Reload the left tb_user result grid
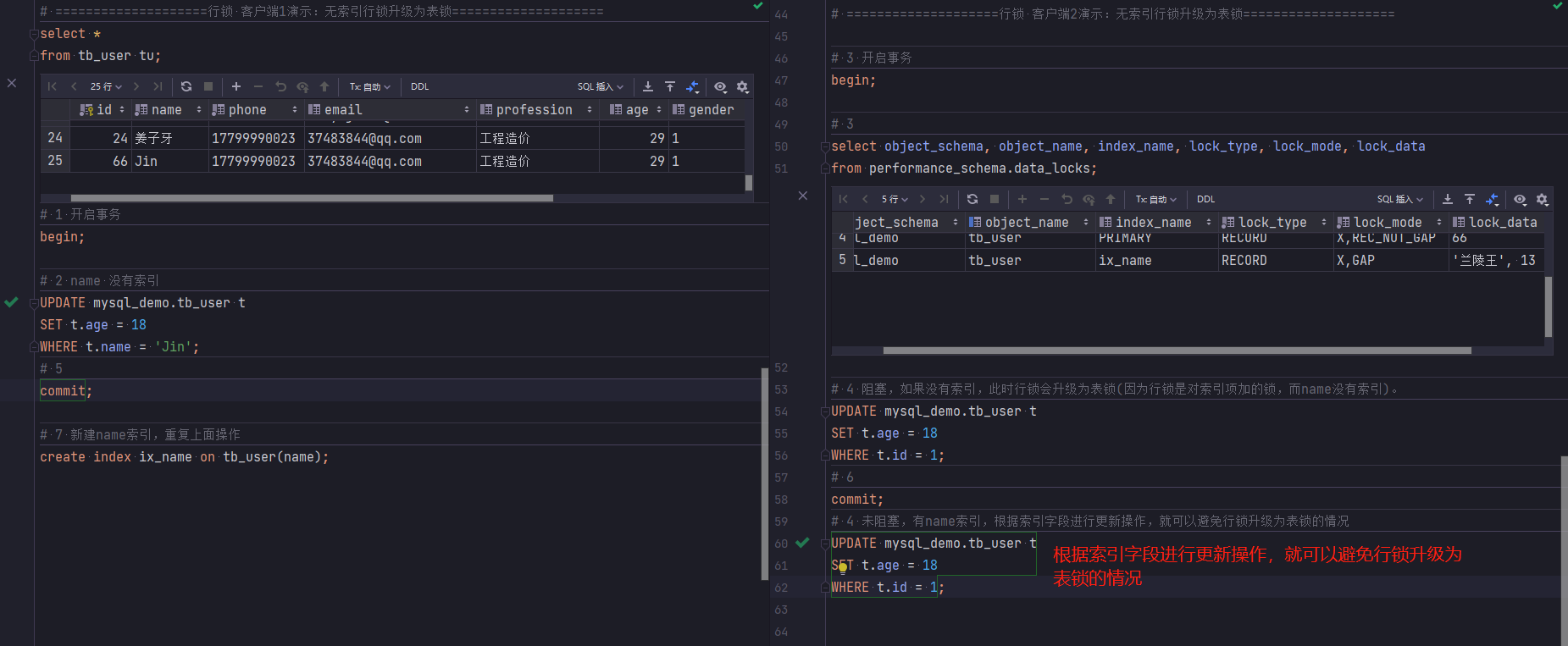 point(186,86)
